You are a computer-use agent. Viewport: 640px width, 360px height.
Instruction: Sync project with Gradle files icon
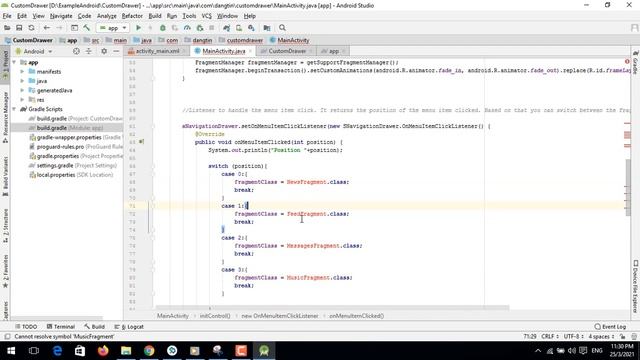227,28
